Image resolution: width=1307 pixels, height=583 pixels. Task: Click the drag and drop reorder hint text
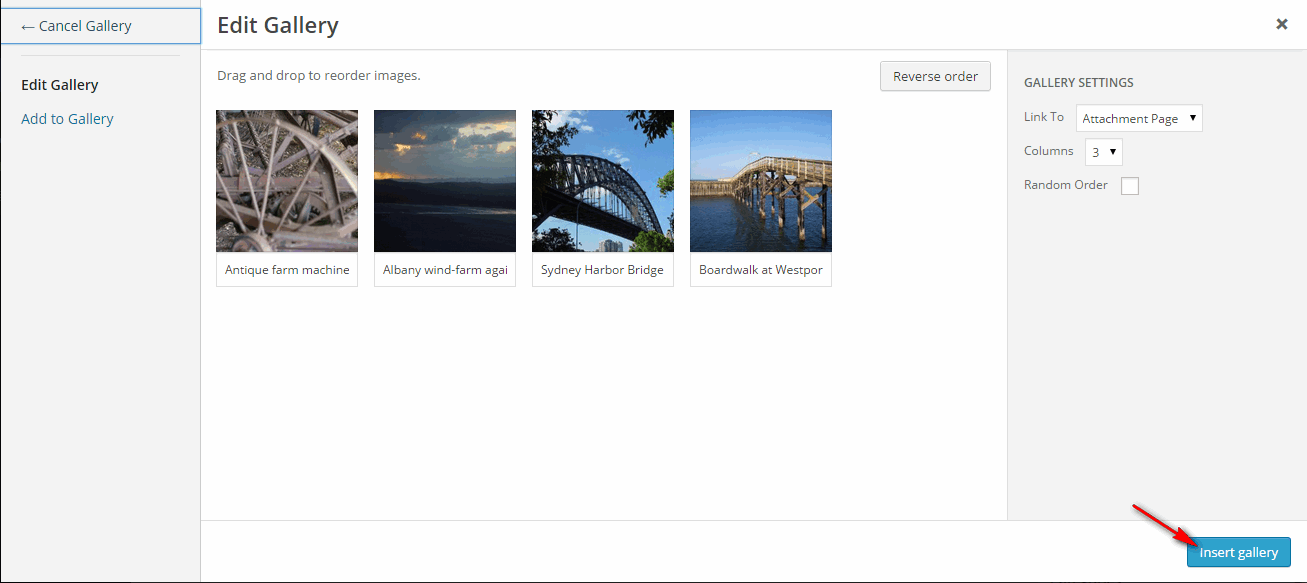[x=319, y=75]
